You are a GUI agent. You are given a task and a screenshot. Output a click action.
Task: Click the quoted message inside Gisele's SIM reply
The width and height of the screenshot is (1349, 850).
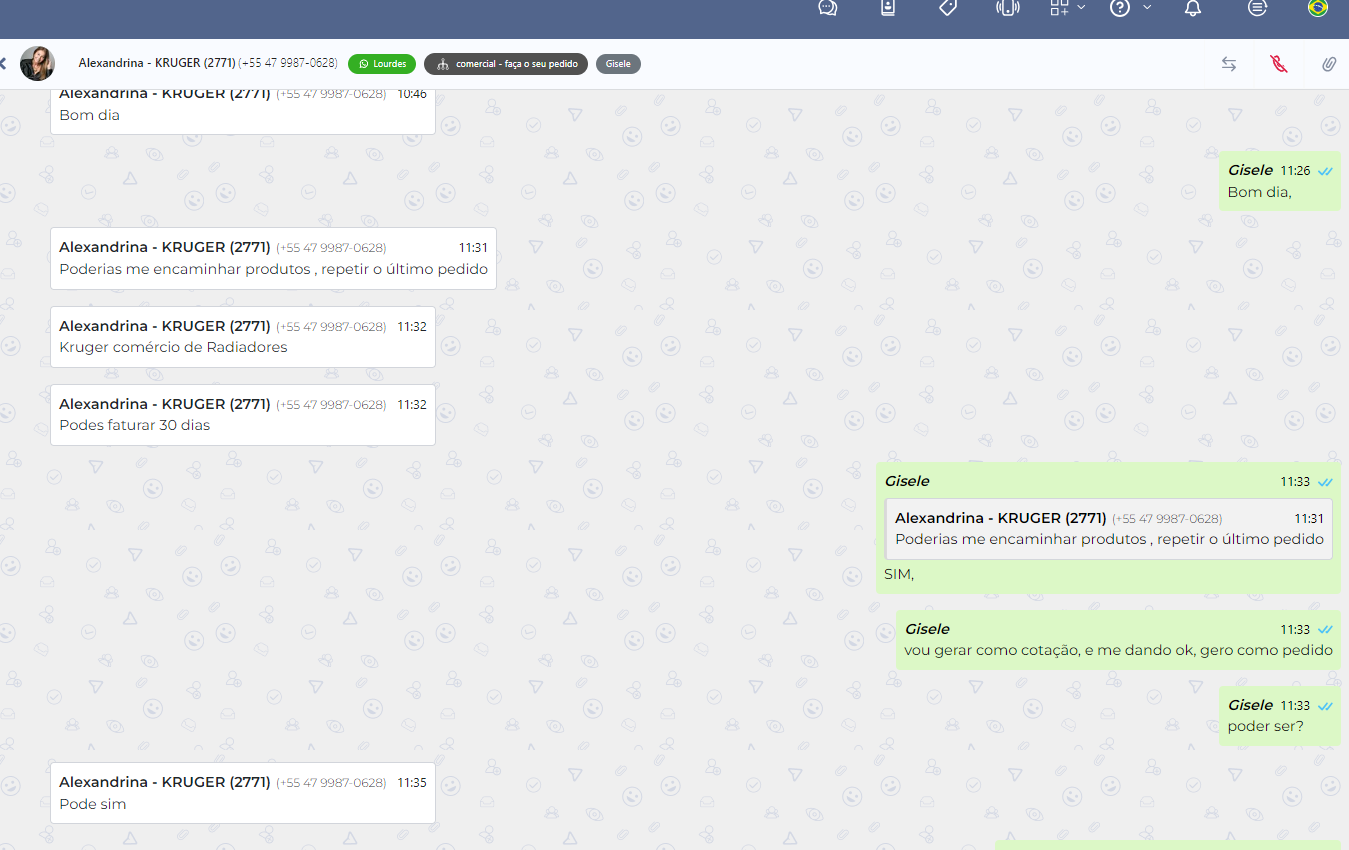coord(1108,530)
